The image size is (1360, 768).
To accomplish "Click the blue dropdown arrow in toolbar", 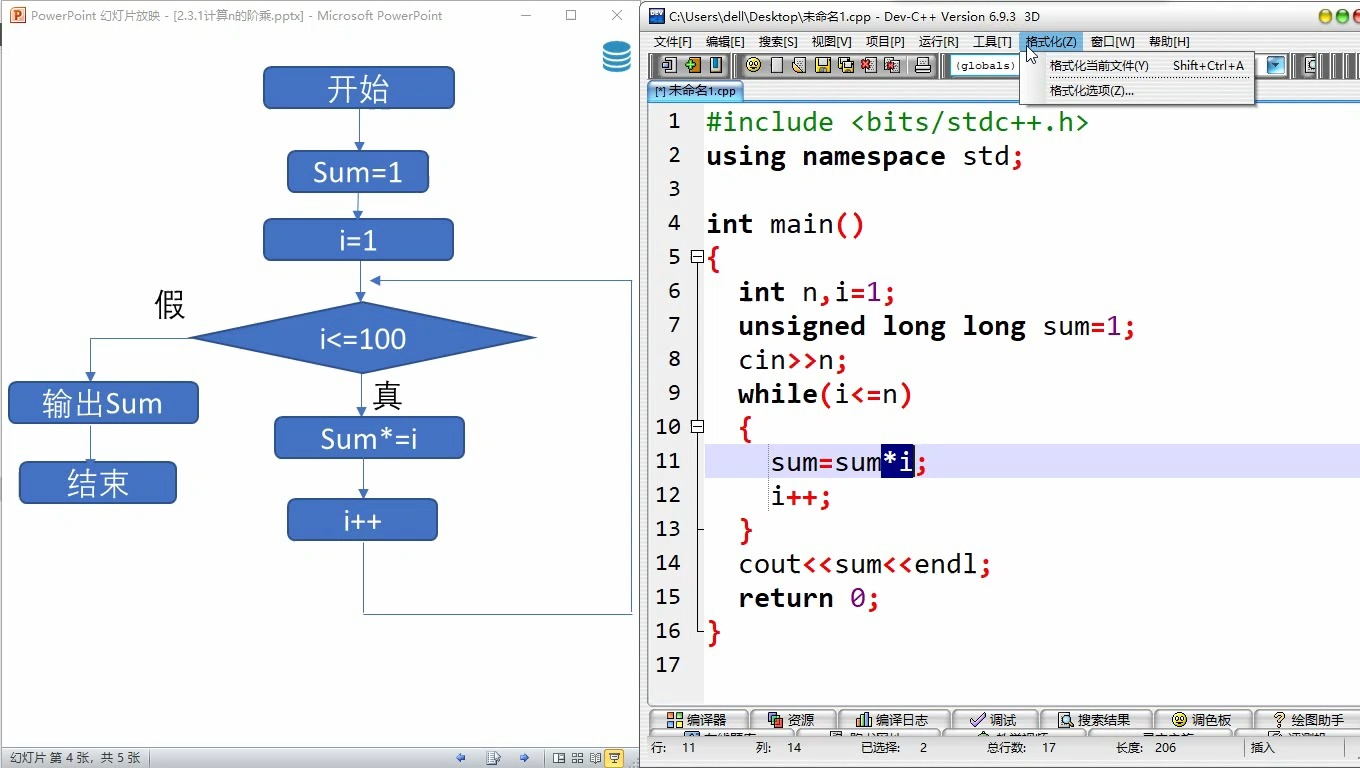I will point(1276,65).
